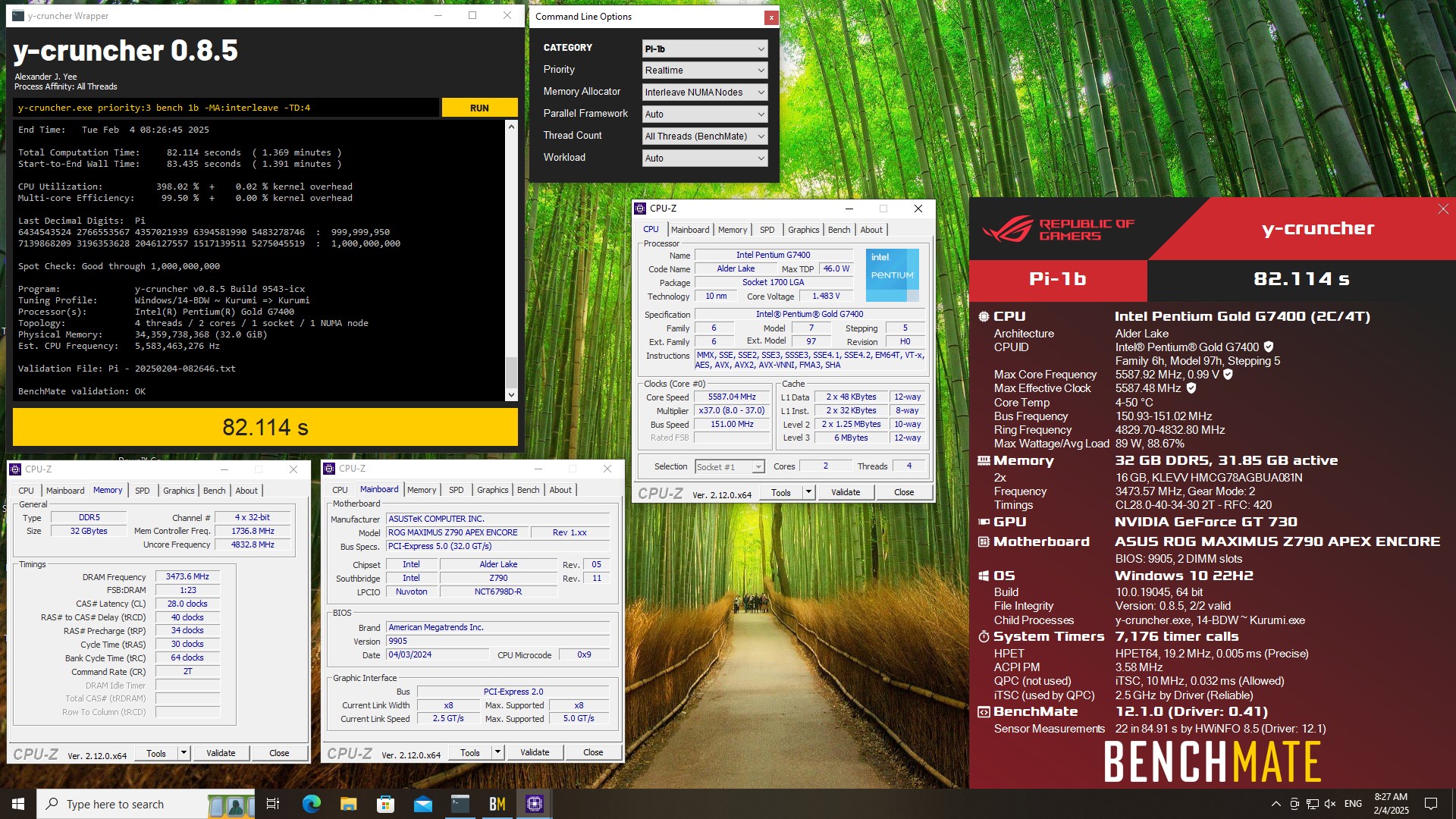Open the Windows Start menu
1456x819 pixels.
18,804
